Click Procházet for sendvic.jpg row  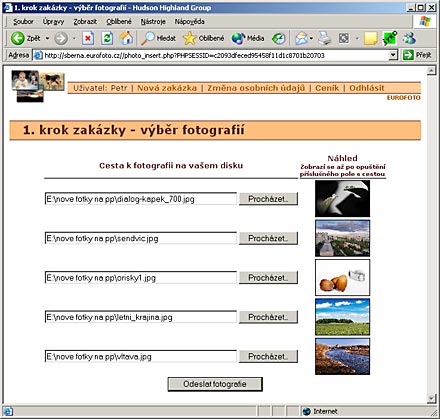[268, 238]
